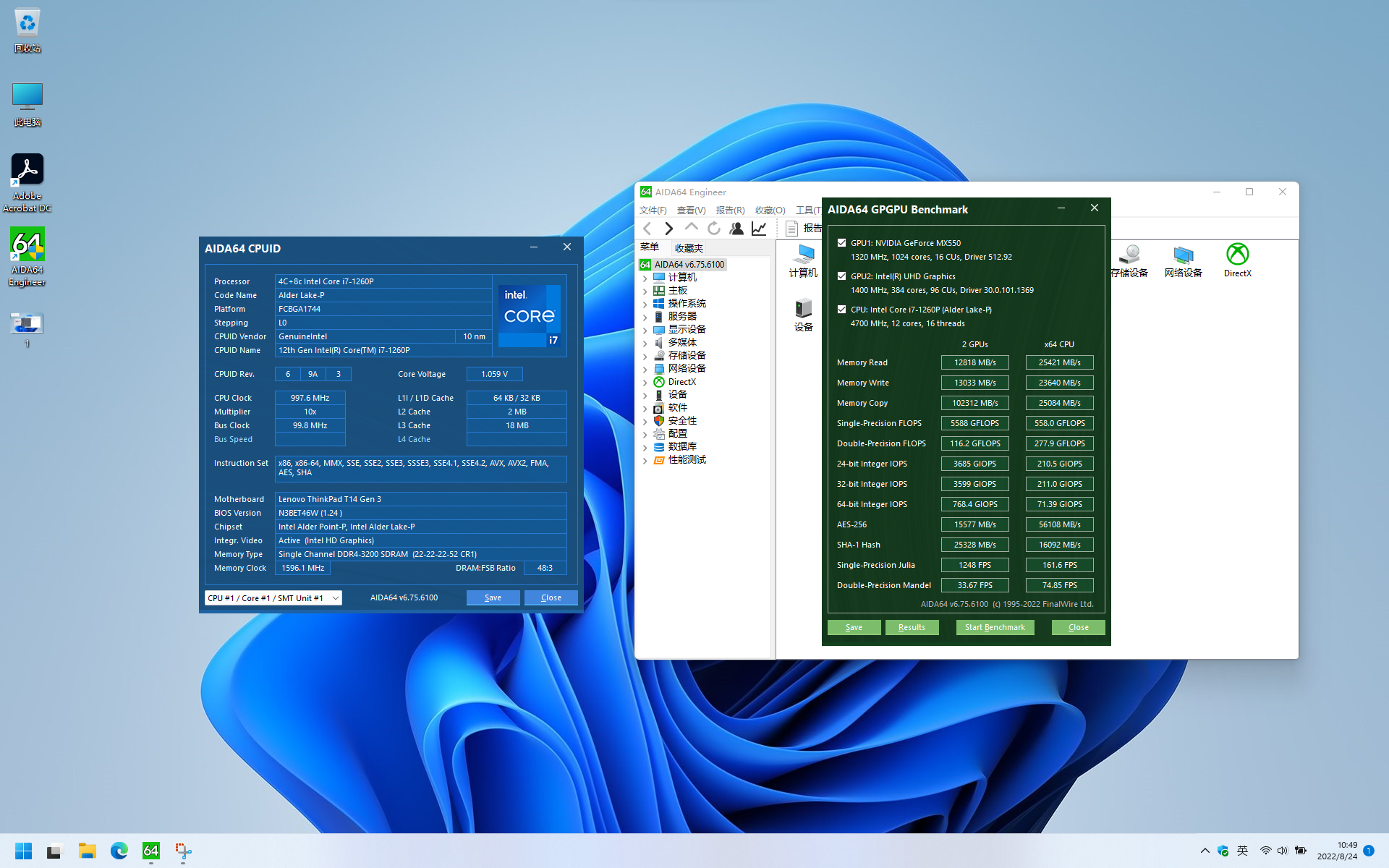Launch Microsoft Edge from the taskbar
This screenshot has height=868, width=1389.
click(x=119, y=851)
